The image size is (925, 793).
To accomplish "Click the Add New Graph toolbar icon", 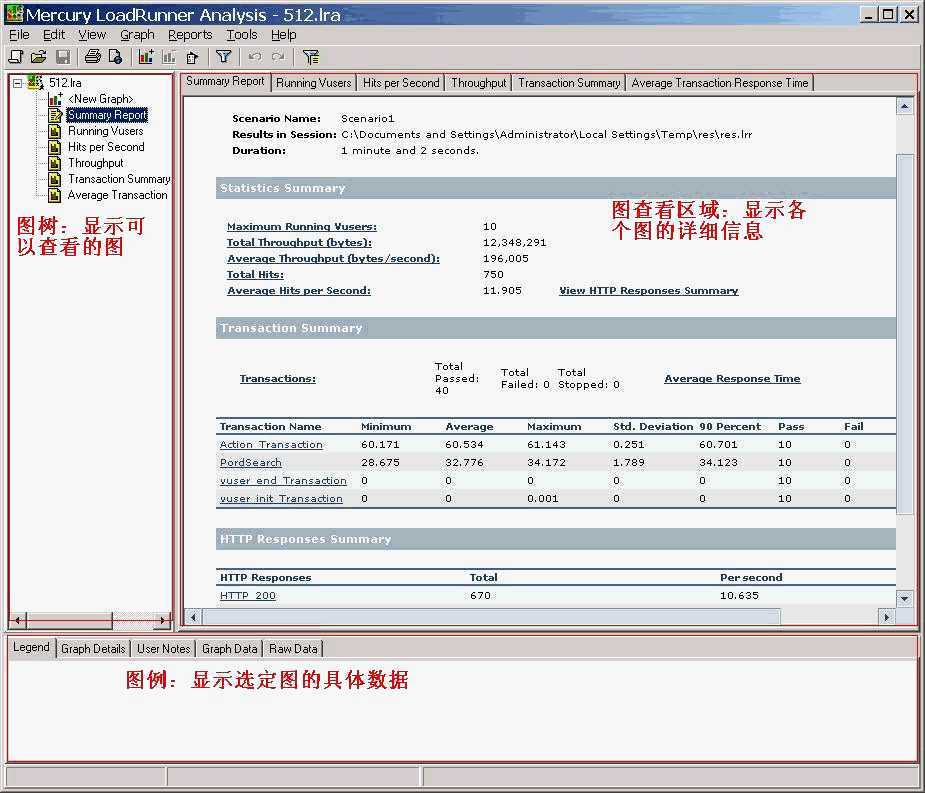I will [146, 57].
